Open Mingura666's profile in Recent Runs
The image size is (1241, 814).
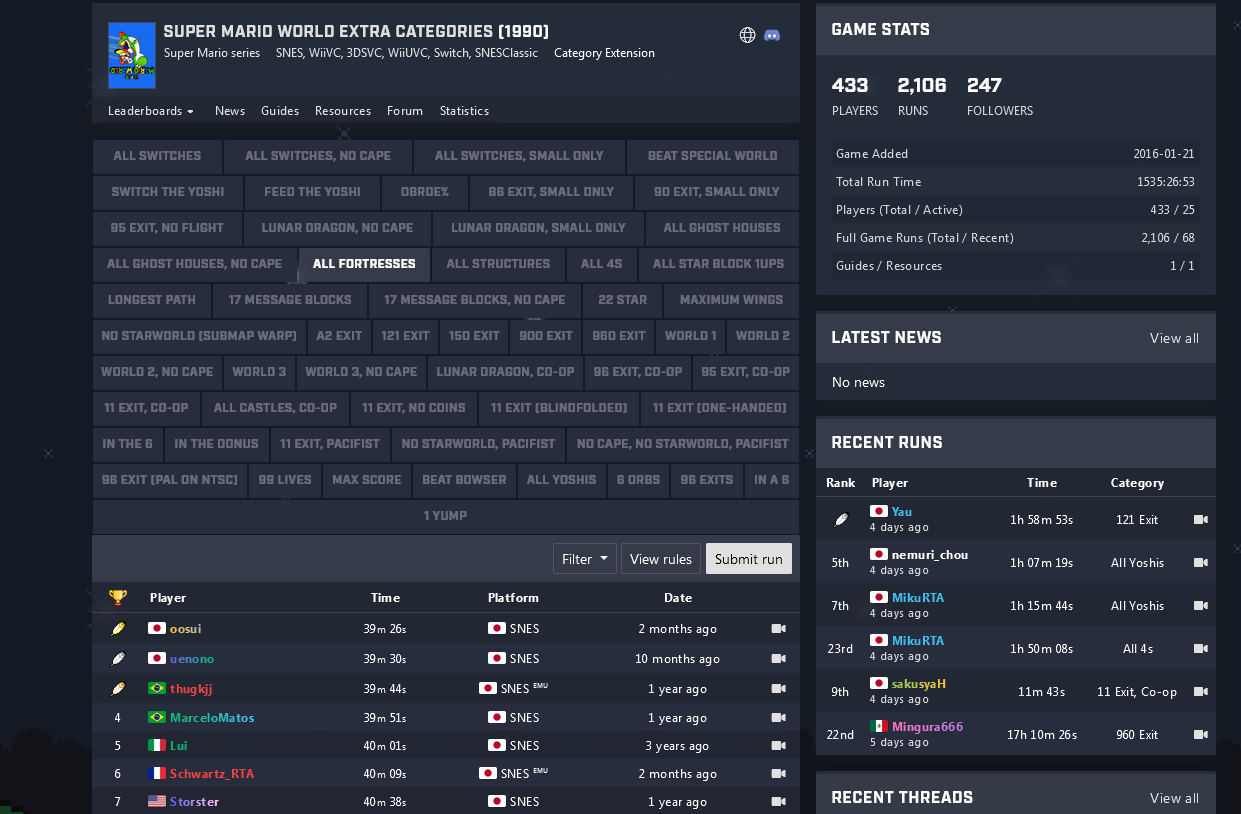tap(928, 727)
